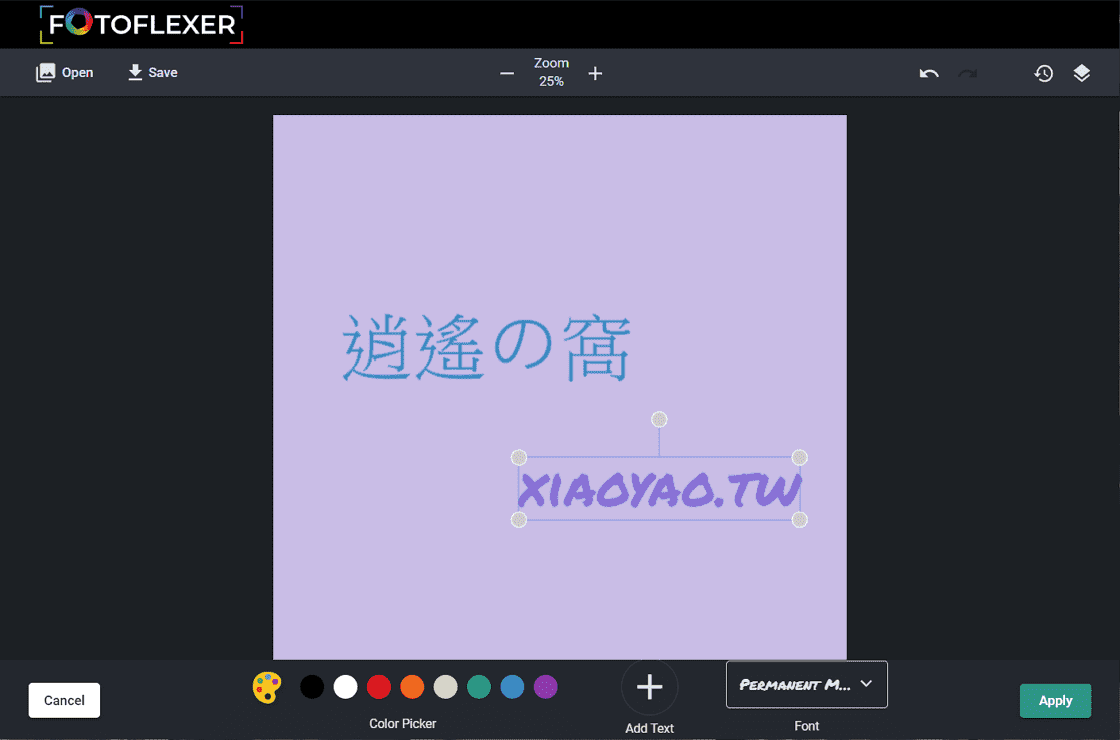This screenshot has width=1120, height=740.
Task: Choose the teal green swatch
Action: (478, 687)
